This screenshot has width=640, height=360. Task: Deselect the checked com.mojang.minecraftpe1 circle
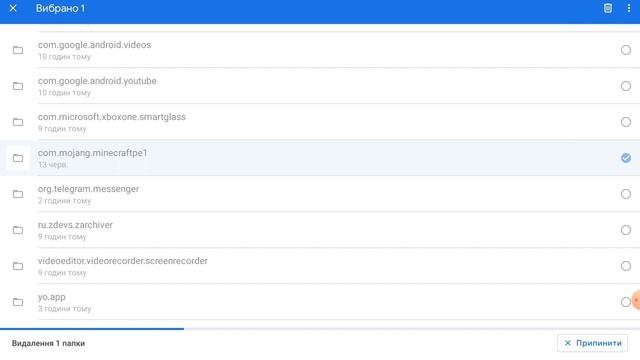(x=626, y=158)
